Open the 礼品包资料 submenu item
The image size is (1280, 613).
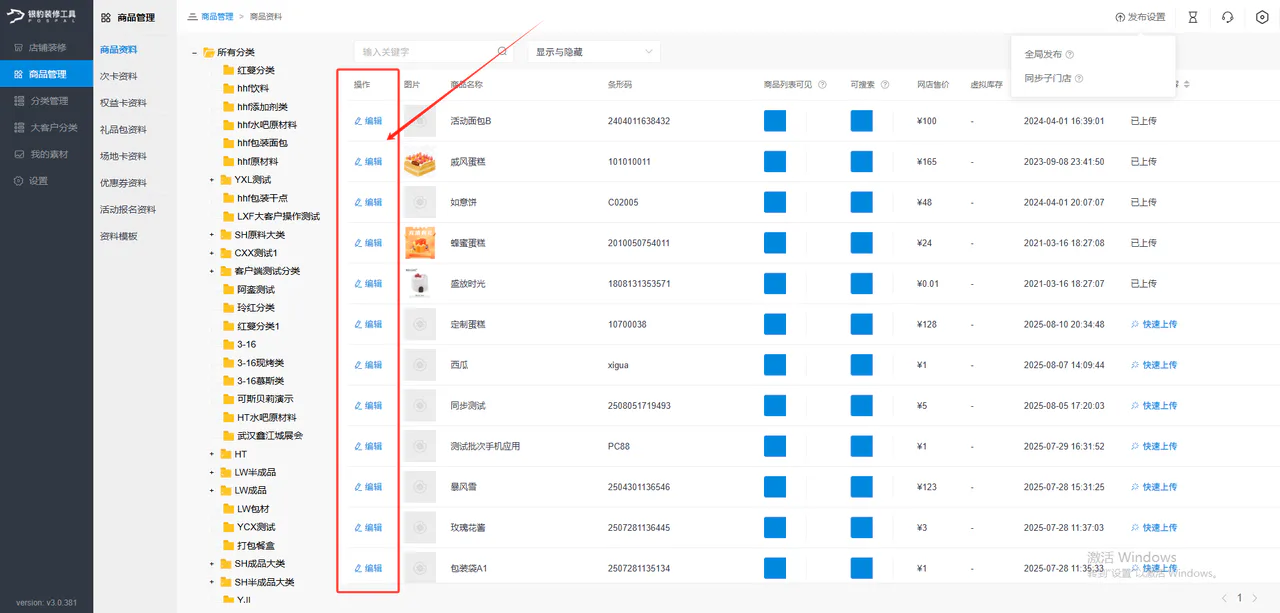123,130
